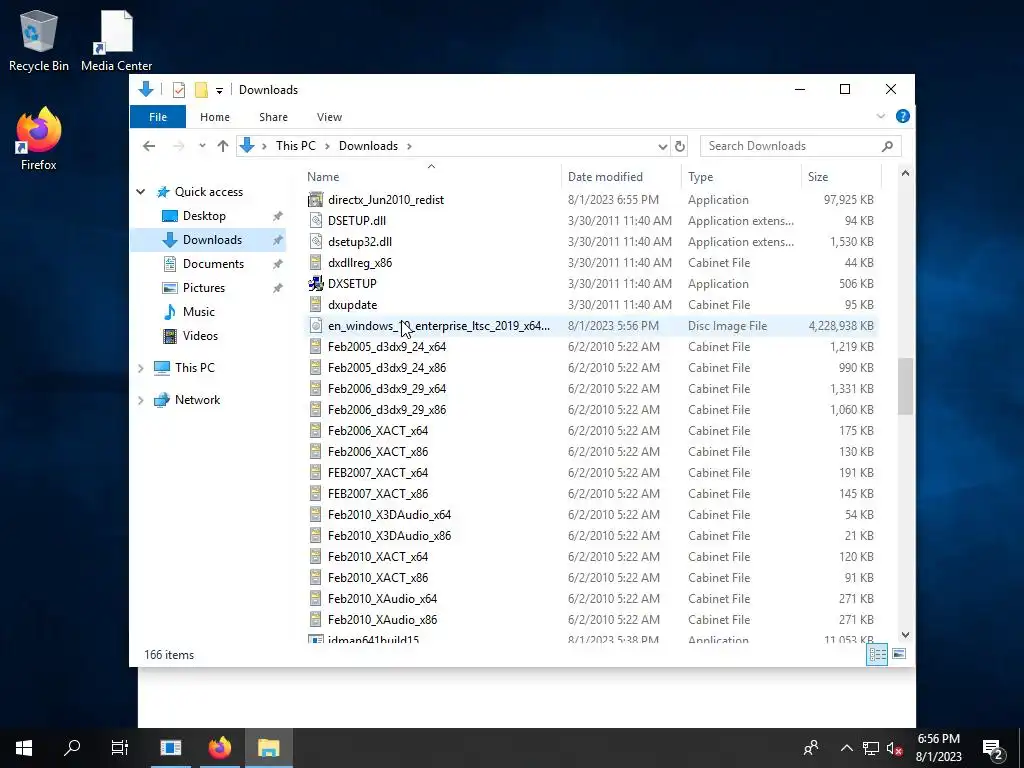Switch to Firefox on the taskbar
Image resolution: width=1024 pixels, height=768 pixels.
click(x=220, y=748)
